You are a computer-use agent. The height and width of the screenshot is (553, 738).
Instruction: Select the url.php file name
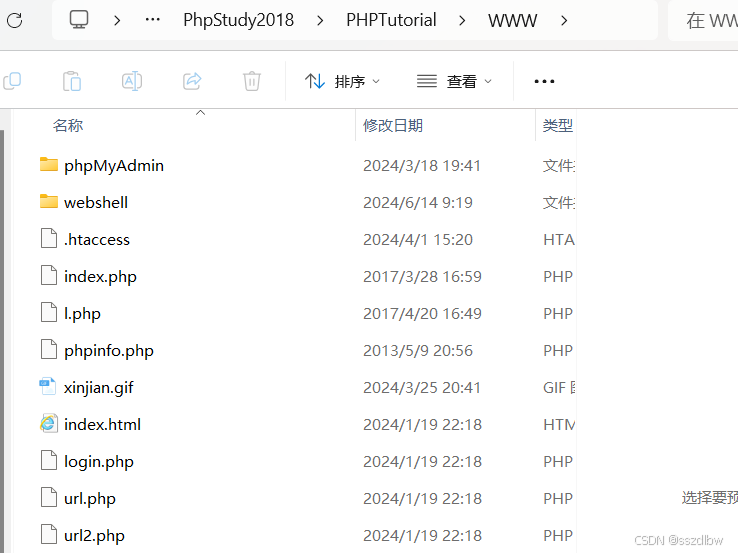coord(90,499)
